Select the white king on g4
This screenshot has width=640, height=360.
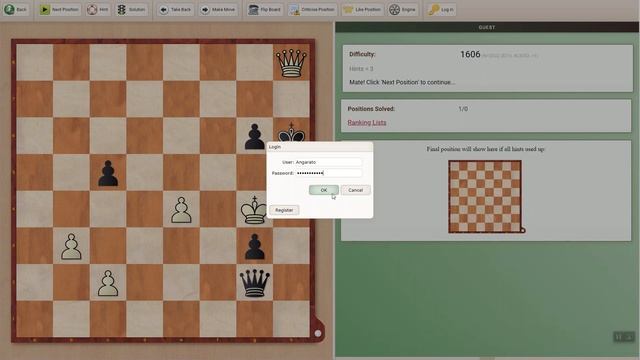pos(253,209)
